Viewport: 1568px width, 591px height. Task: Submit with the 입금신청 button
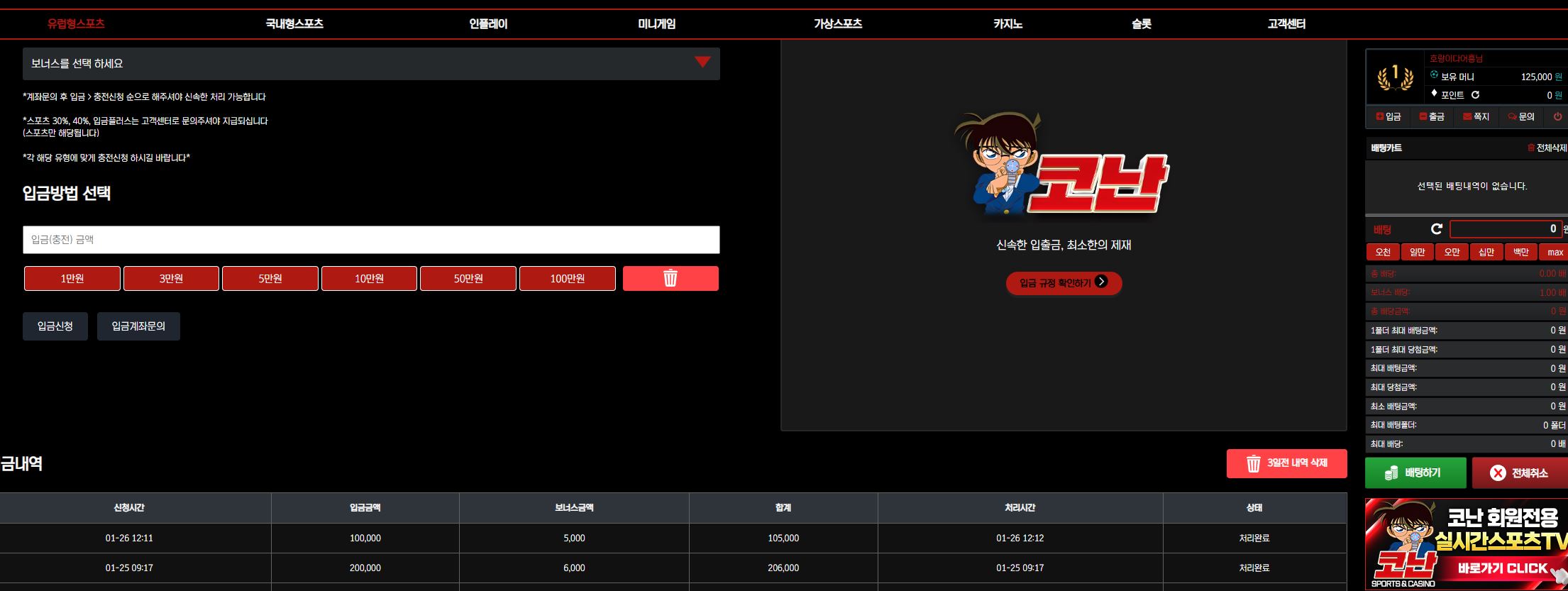(x=55, y=326)
